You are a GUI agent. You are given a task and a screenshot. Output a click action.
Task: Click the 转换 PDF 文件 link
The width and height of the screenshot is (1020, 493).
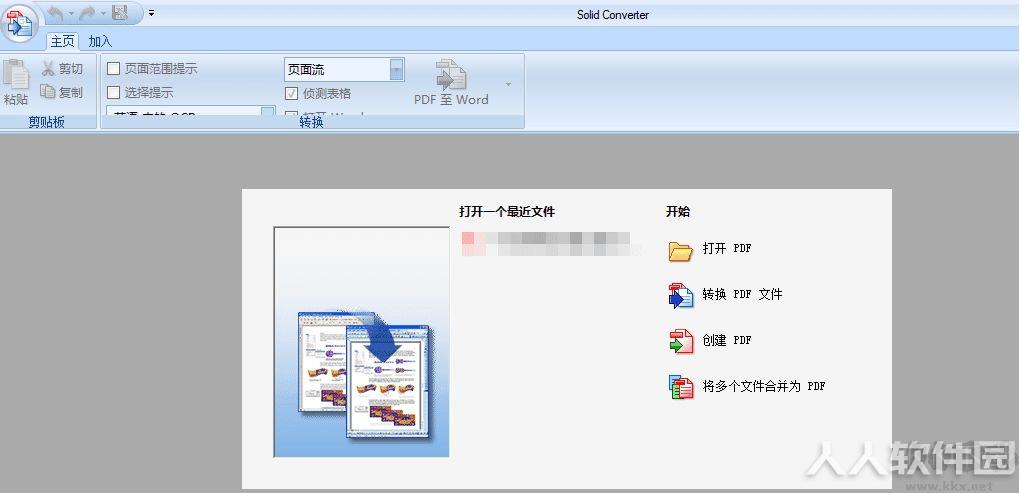(x=742, y=294)
